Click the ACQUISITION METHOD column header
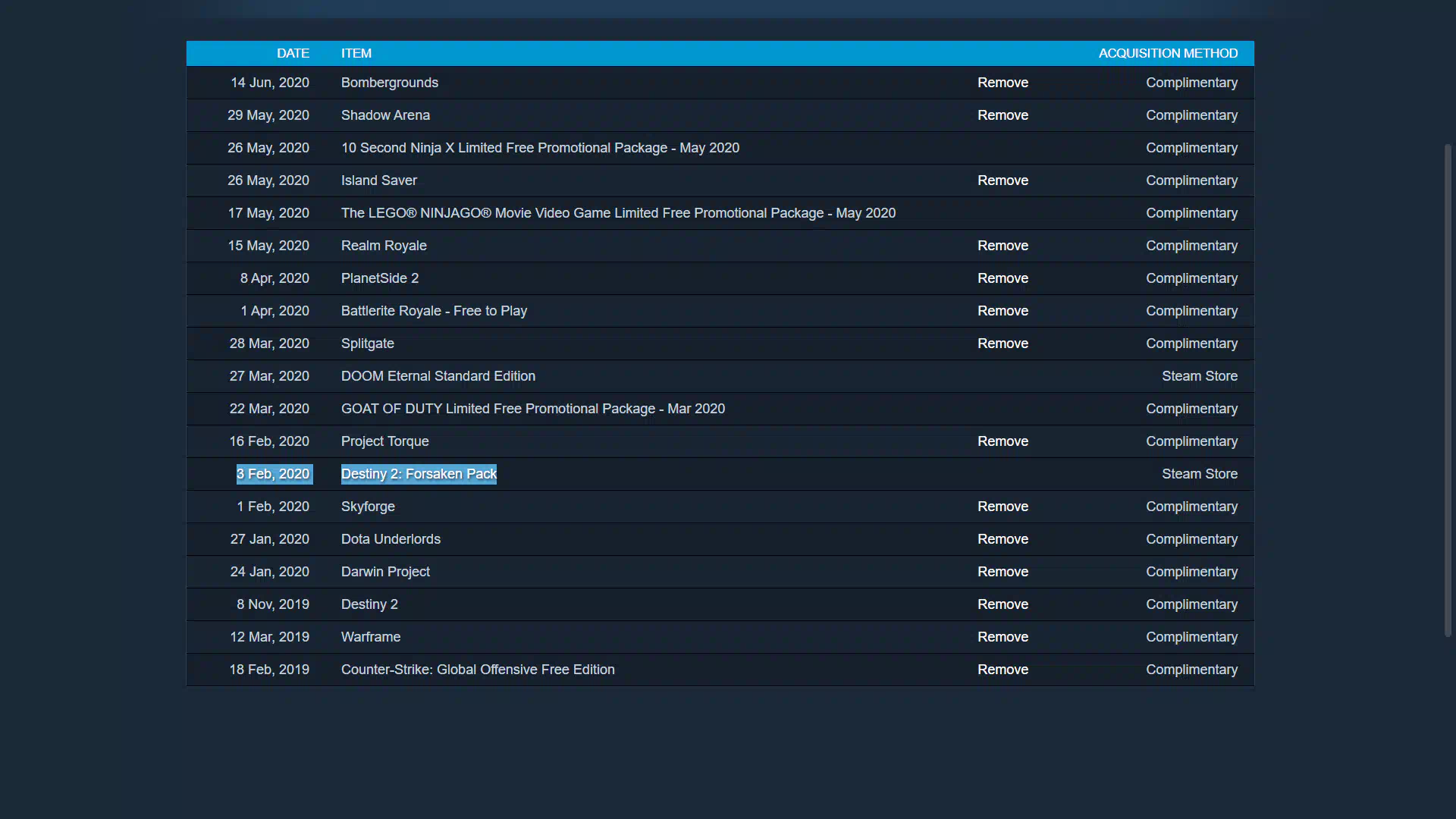This screenshot has height=819, width=1456. click(x=1168, y=53)
